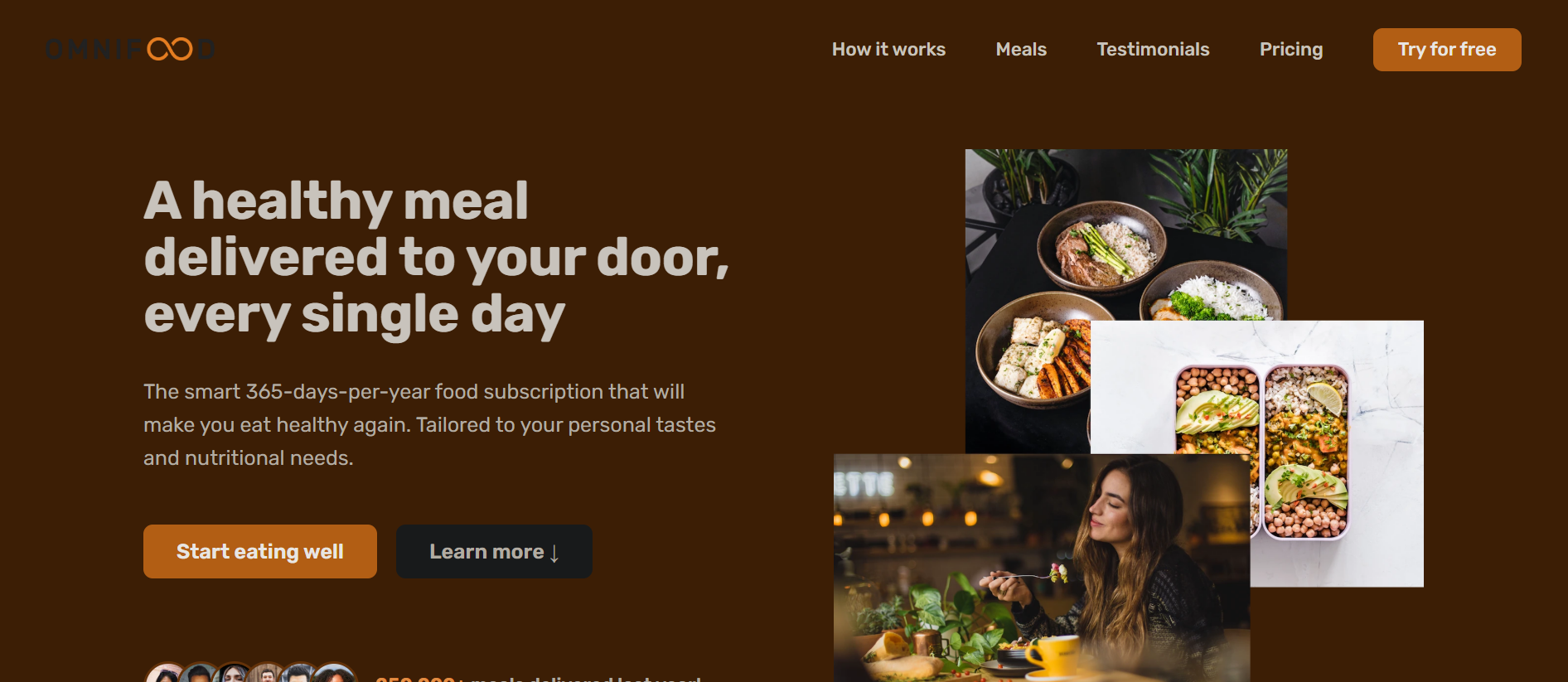Click the fourth customer avatar
The image size is (1568, 682).
click(267, 673)
